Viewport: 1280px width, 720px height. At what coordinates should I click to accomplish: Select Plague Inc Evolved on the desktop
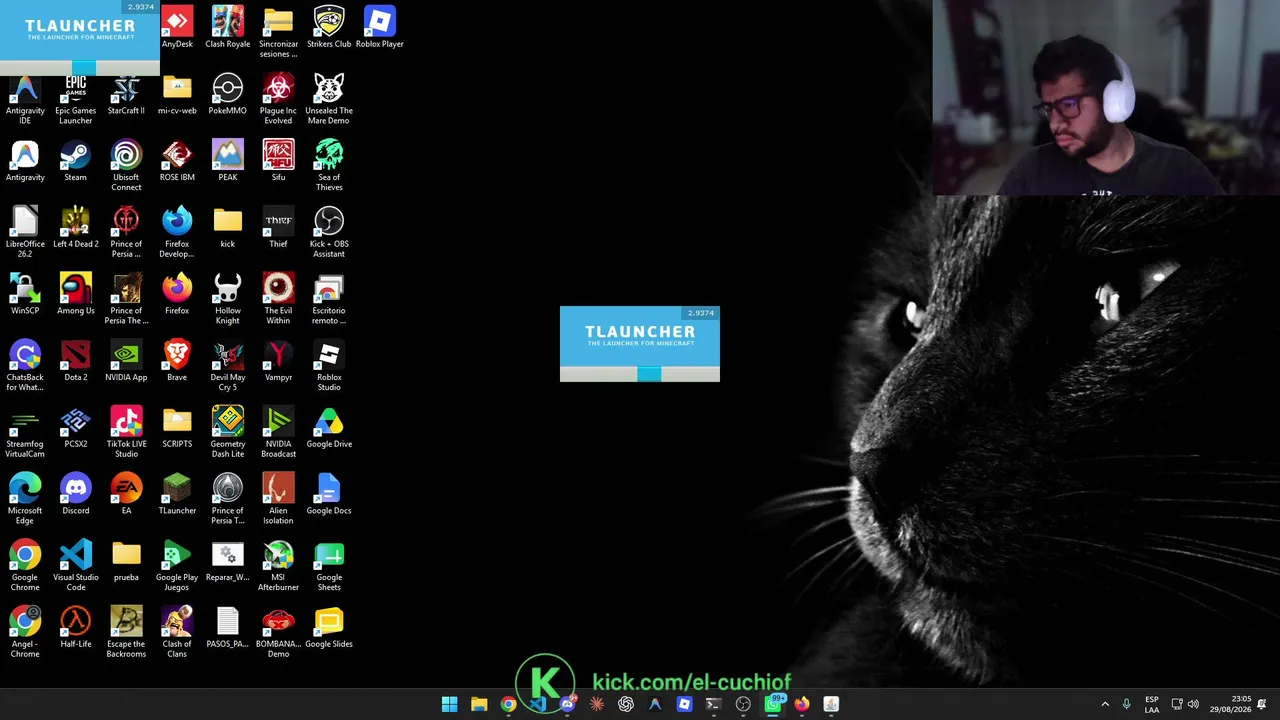278,100
